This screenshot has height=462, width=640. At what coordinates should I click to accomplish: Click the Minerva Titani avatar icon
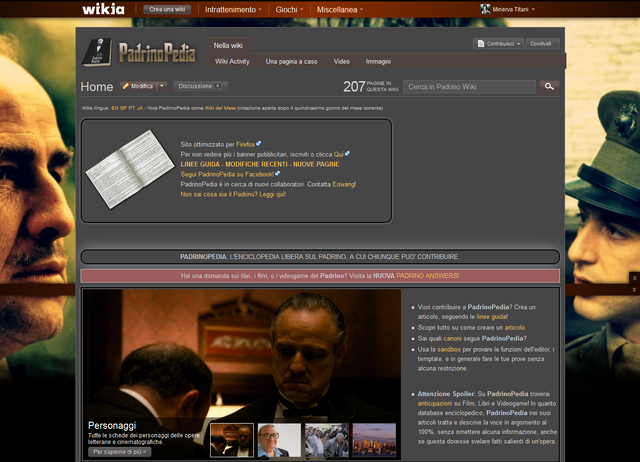coord(485,9)
